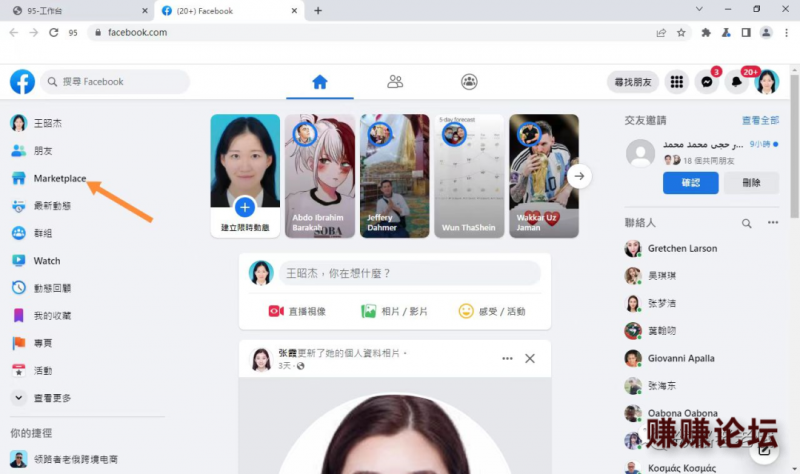The image size is (800, 474).
Task: Reload the page
Action: pyautogui.click(x=54, y=33)
